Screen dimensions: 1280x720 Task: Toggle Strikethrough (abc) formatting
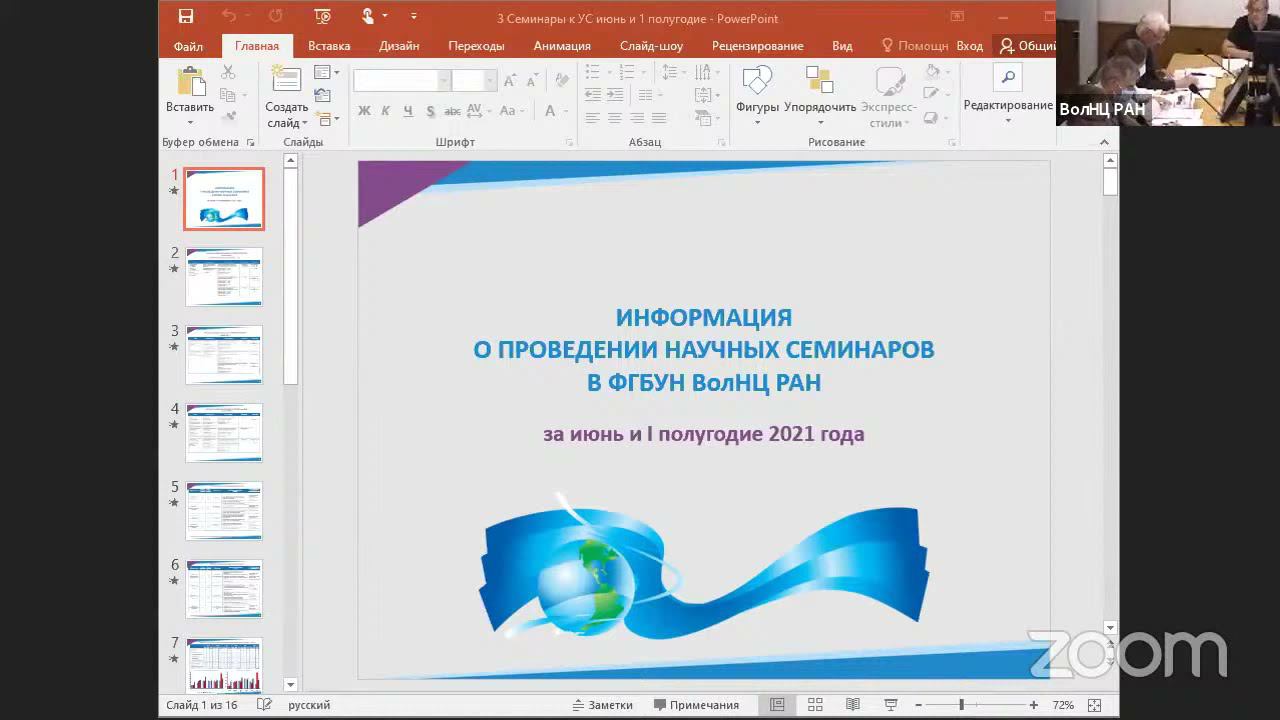tap(452, 111)
